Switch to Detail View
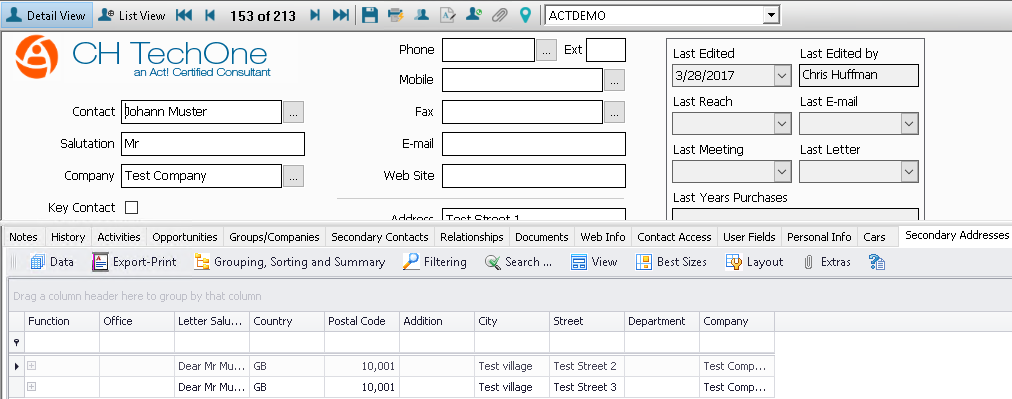The width and height of the screenshot is (1012, 399). coord(46,15)
